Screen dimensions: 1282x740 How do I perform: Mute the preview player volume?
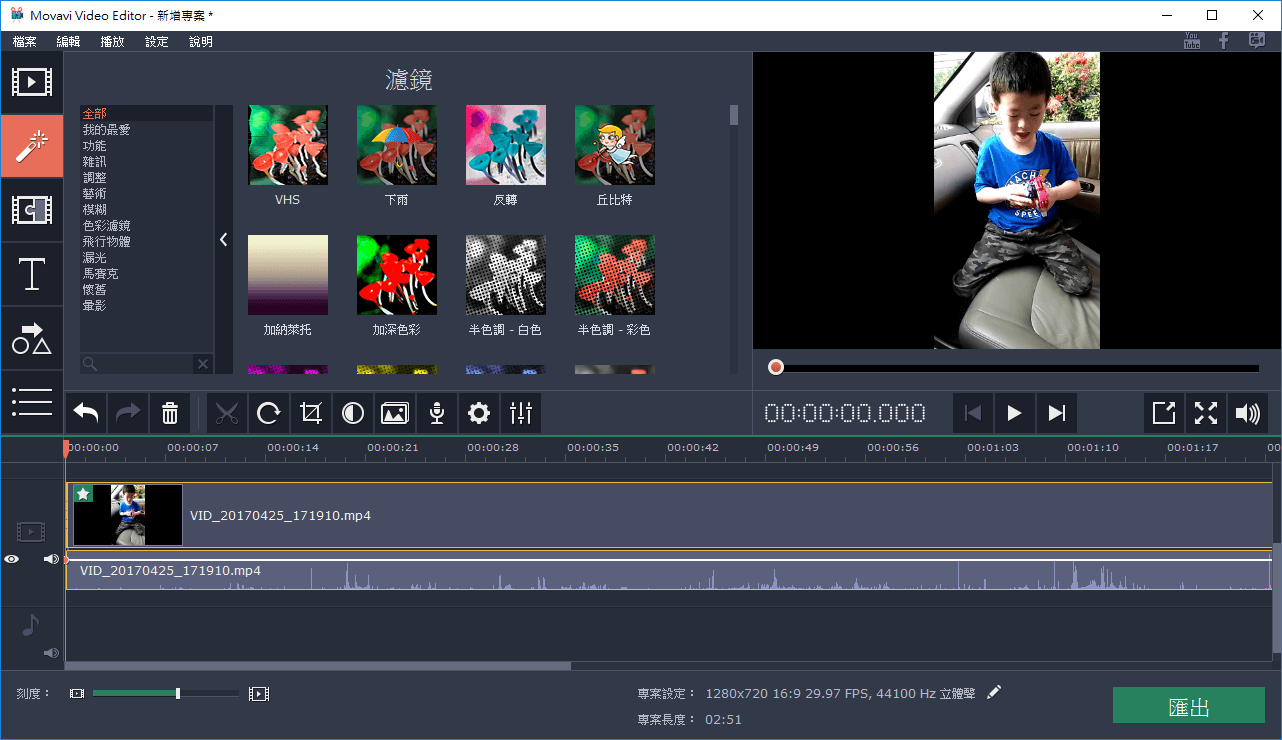coord(1248,412)
